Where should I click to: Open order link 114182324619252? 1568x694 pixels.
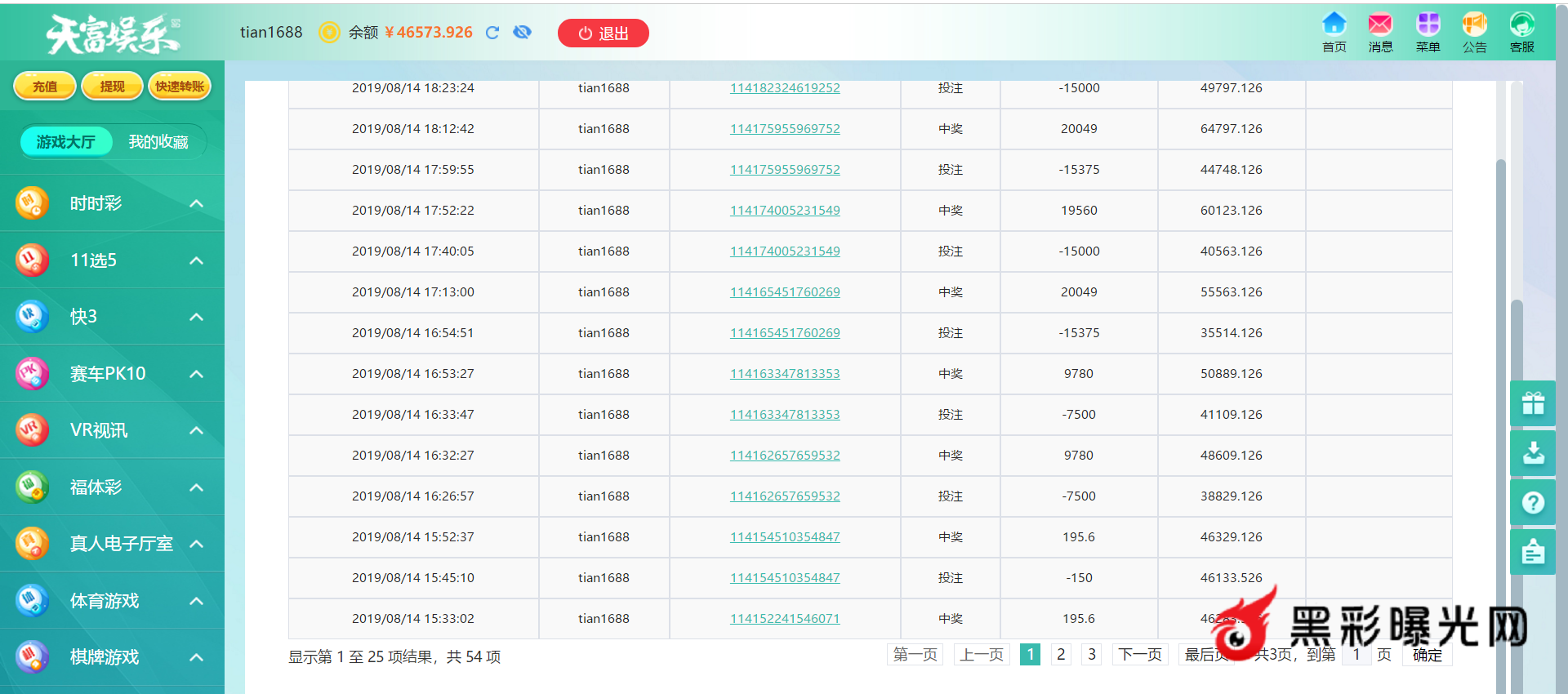pos(784,88)
